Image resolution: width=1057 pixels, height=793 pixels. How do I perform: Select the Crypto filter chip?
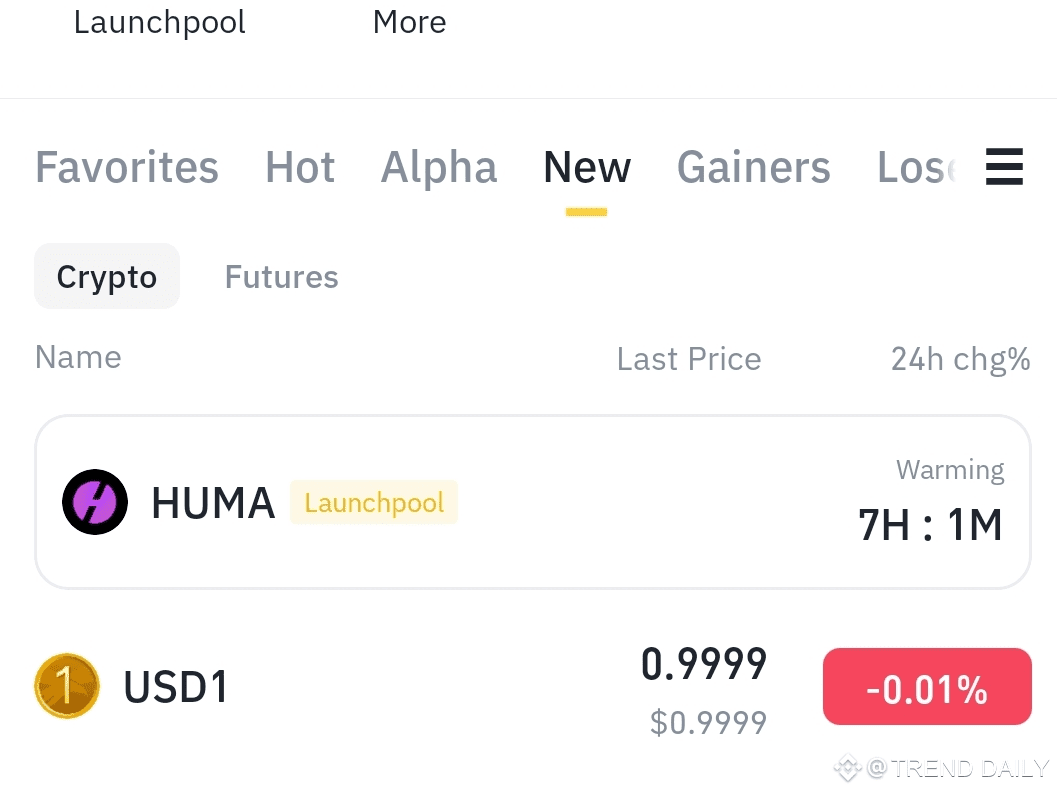tap(106, 276)
